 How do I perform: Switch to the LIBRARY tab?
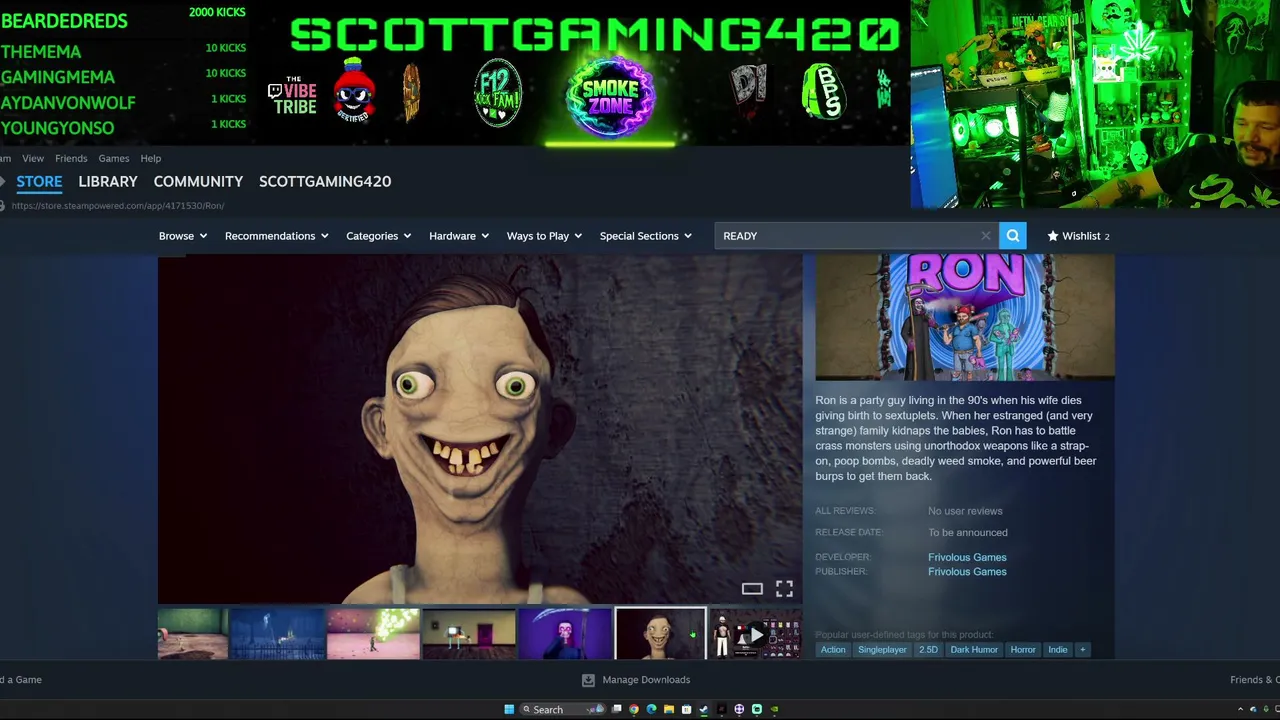click(108, 182)
